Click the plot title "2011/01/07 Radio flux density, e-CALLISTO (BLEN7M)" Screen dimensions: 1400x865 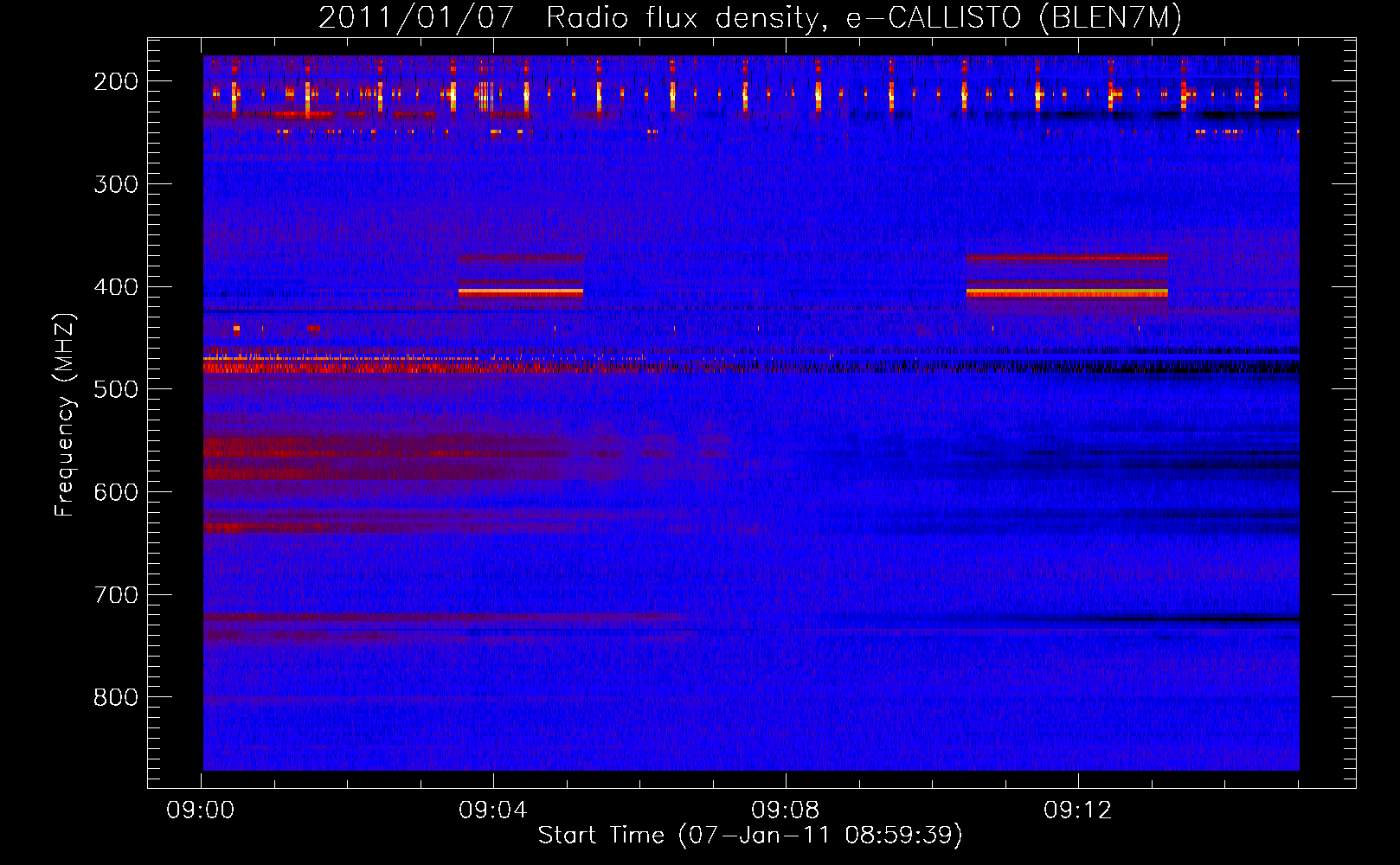tap(749, 17)
